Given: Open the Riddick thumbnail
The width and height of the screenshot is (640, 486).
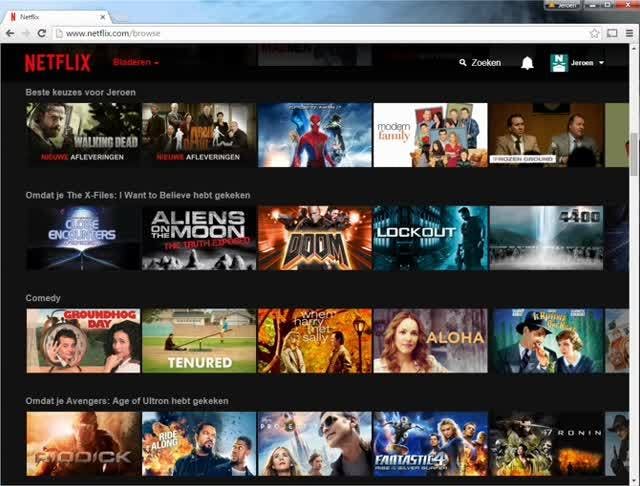Looking at the screenshot, I should point(83,444).
